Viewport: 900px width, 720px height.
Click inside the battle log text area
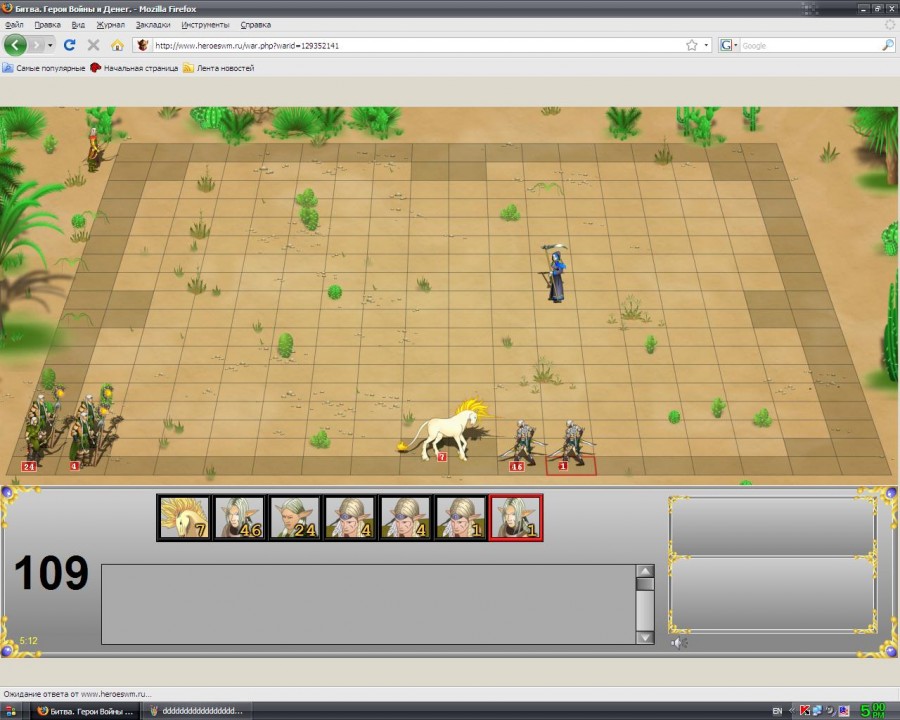click(368, 604)
